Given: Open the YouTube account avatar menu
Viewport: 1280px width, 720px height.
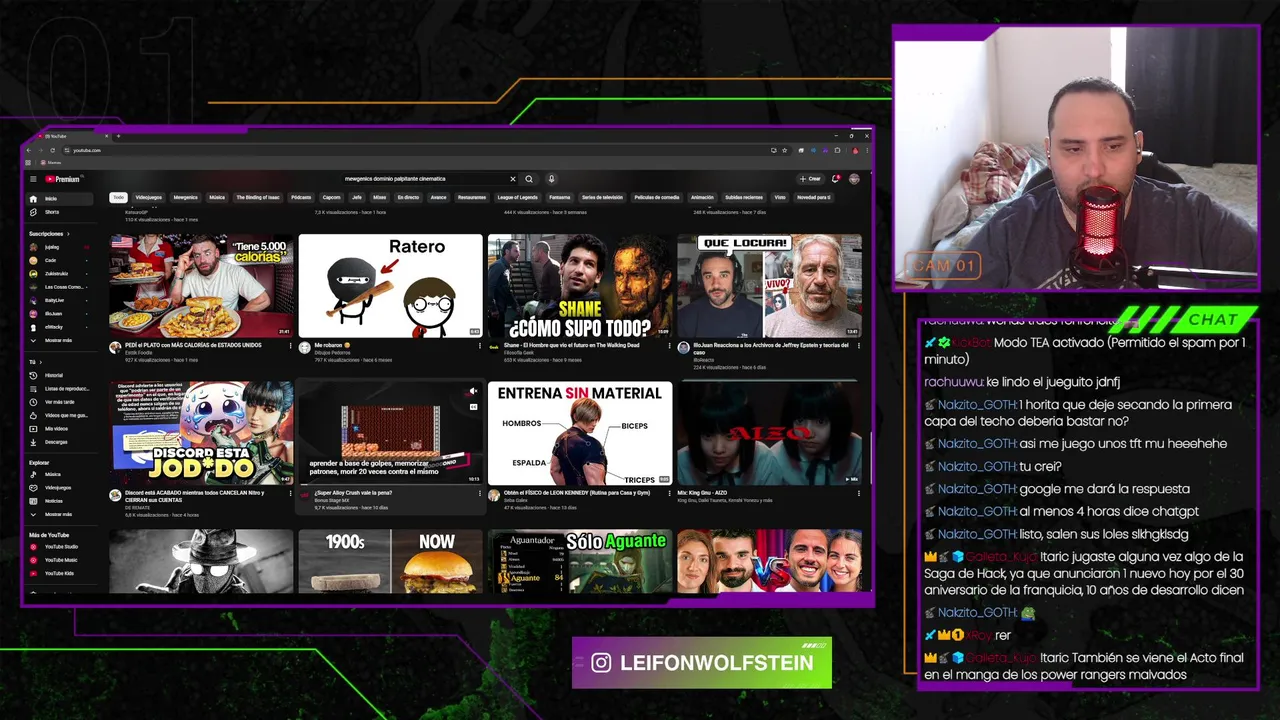Looking at the screenshot, I should [x=854, y=179].
